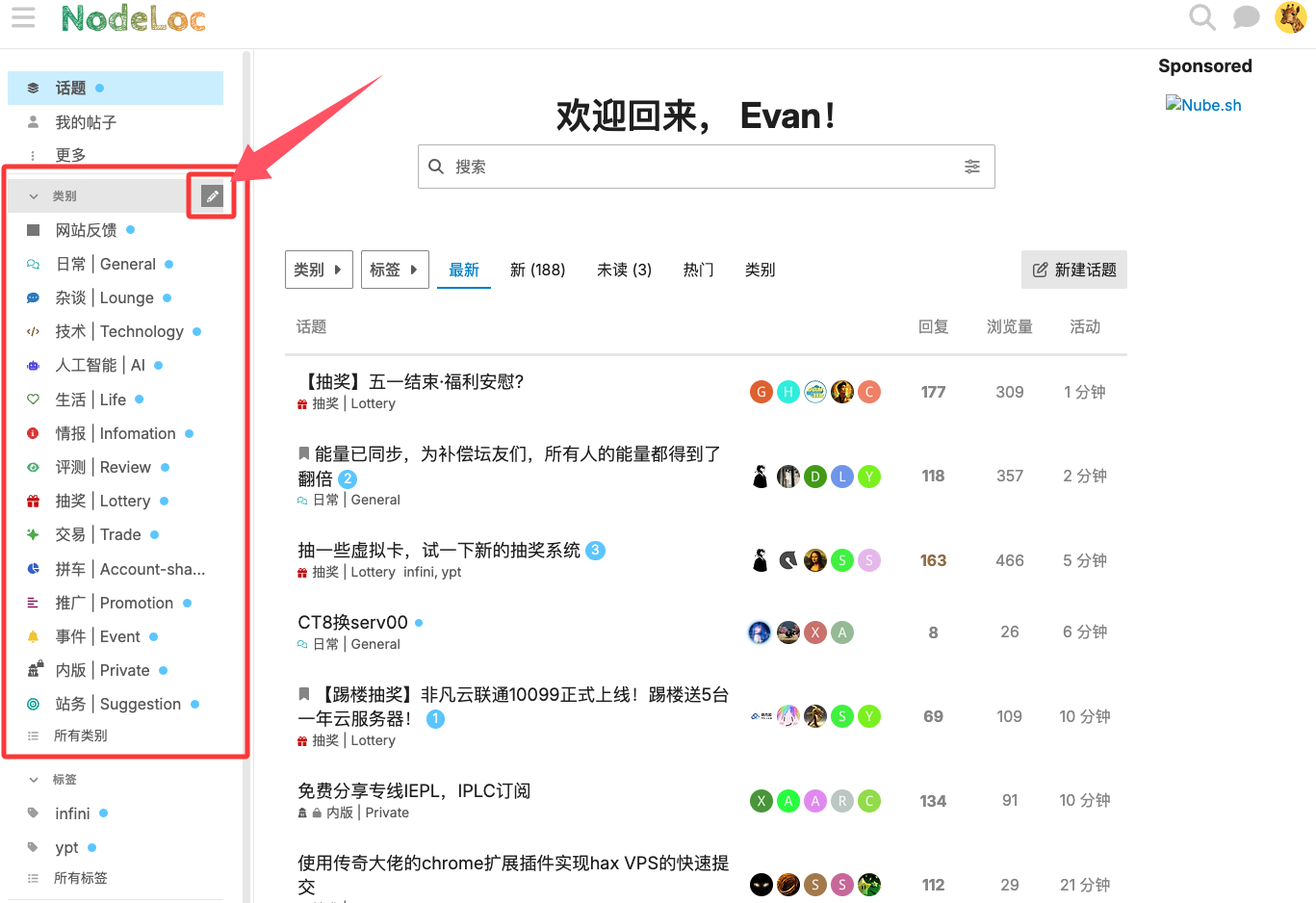Open the 类别 filter dropdown
1316x903 pixels.
(319, 270)
